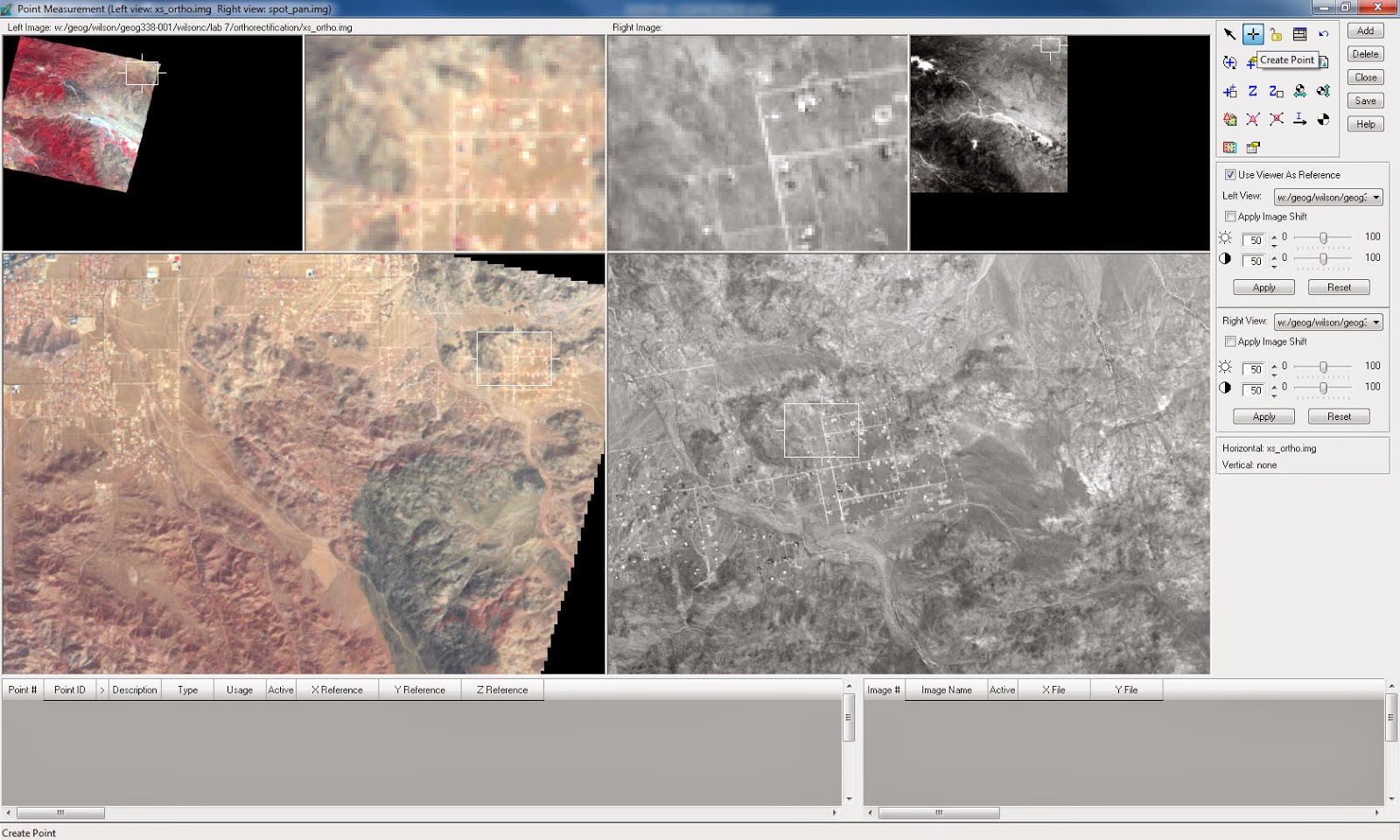
Task: Click the black-and-white checkered circle icon
Action: (1323, 119)
